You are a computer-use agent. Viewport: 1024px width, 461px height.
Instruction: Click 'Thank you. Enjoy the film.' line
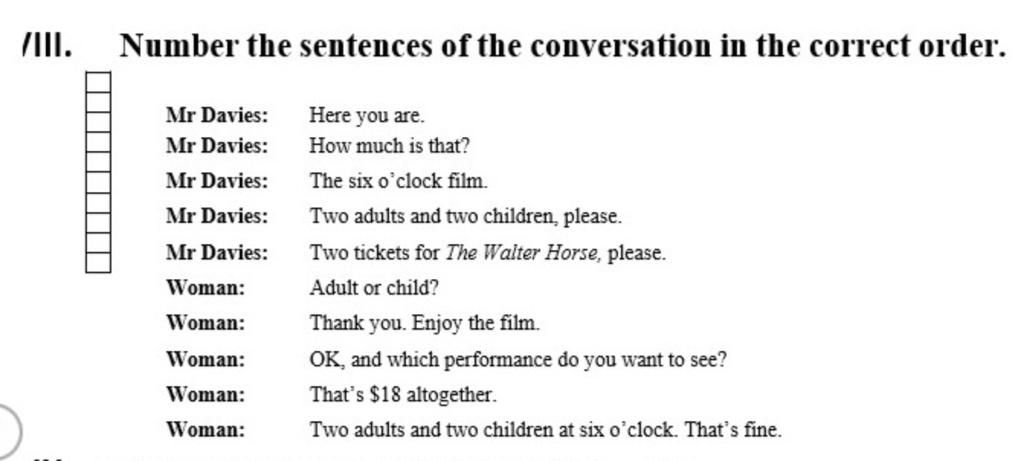pyautogui.click(x=424, y=323)
